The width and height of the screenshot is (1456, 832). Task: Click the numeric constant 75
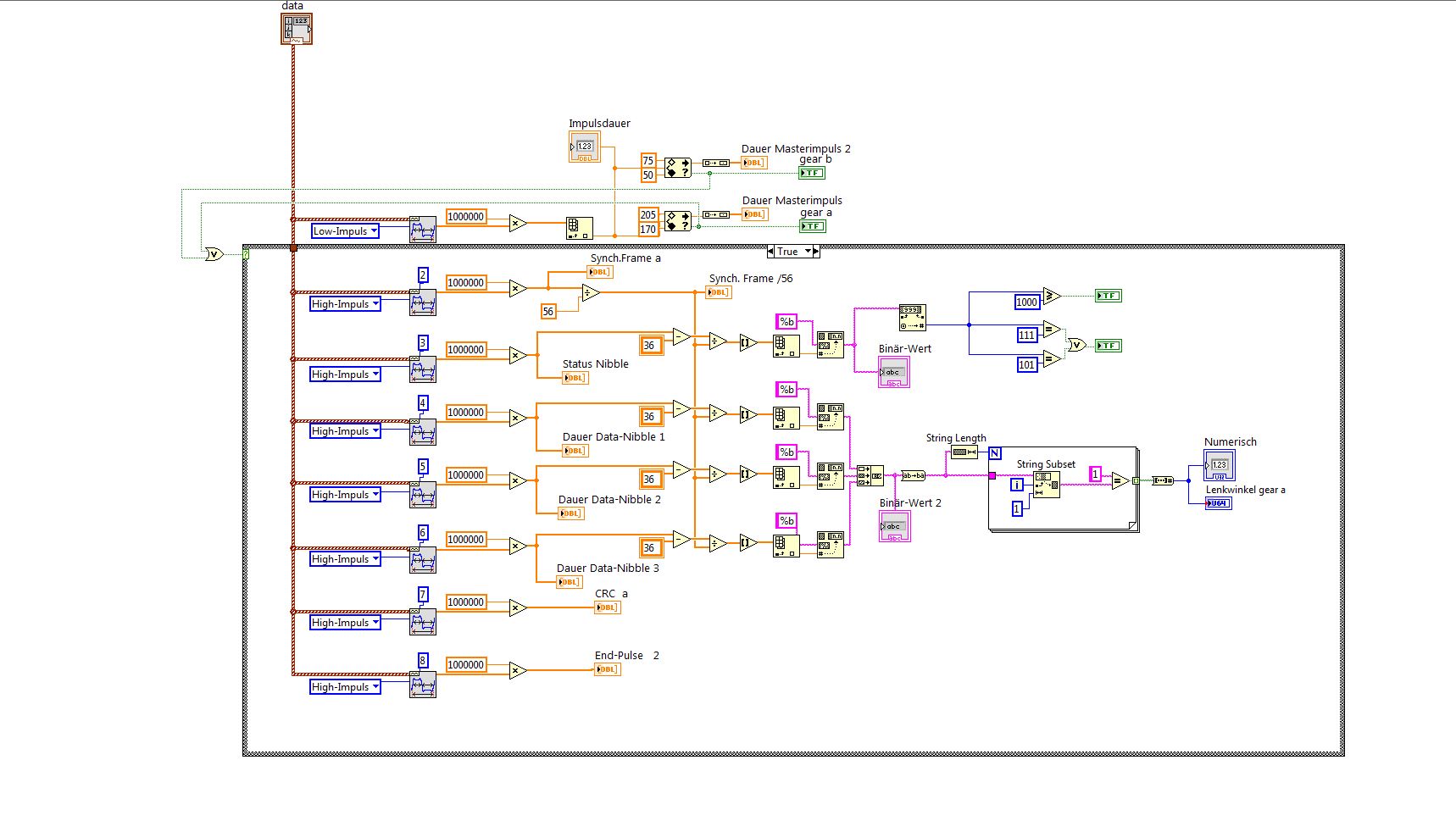[647, 160]
